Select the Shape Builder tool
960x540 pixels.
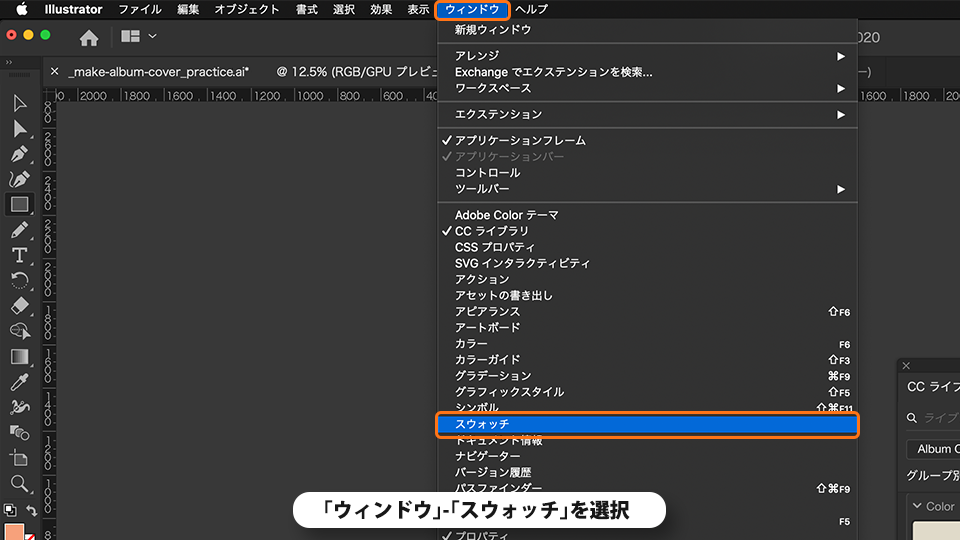(x=19, y=331)
